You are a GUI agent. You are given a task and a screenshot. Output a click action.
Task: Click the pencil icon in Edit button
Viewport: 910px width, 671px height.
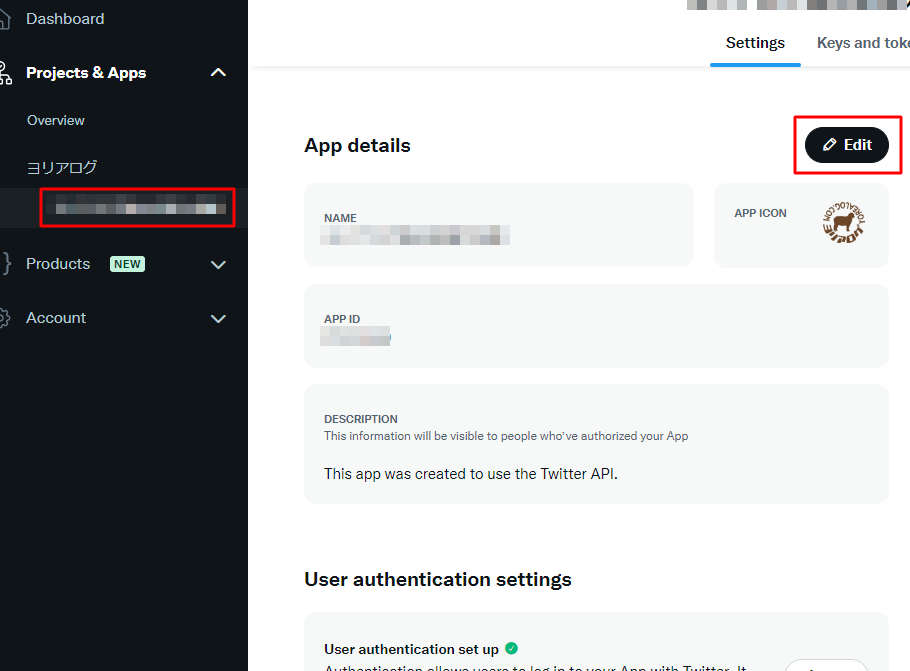[829, 145]
